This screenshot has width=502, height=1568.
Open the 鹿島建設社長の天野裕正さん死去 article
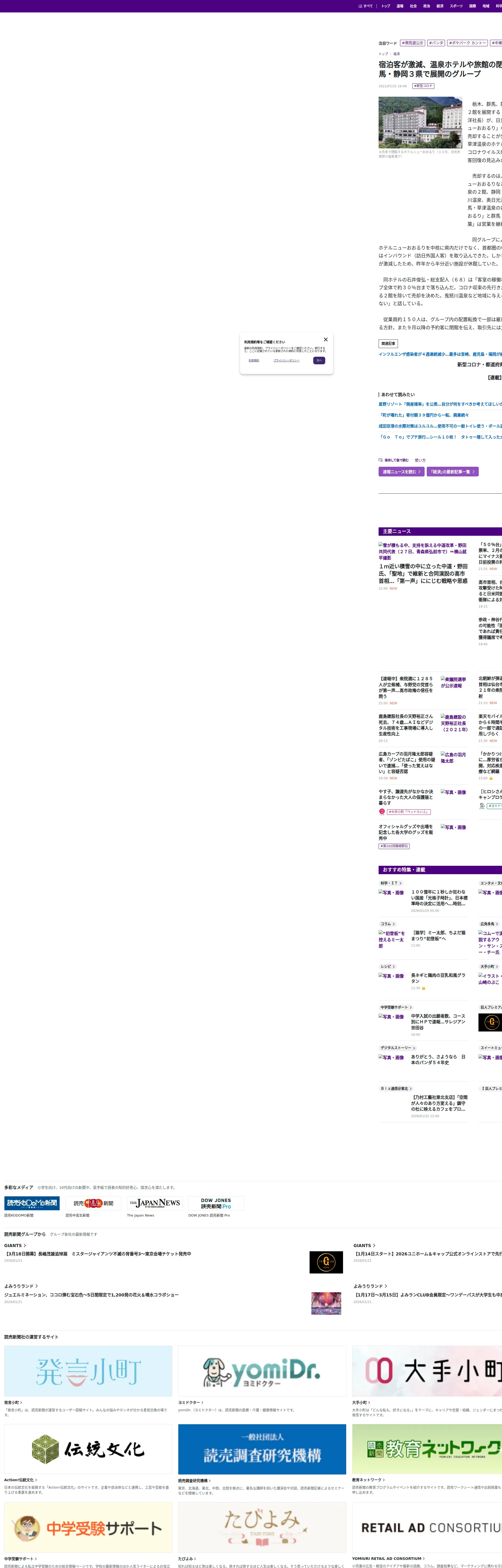tap(406, 725)
